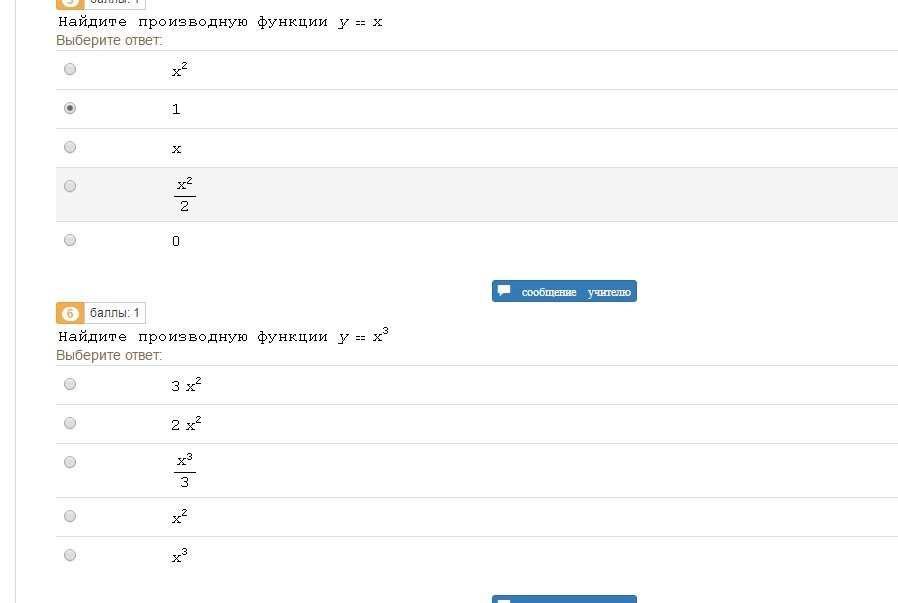Click the question text 'y = x³'
This screenshot has height=603, width=898.
click(x=364, y=335)
